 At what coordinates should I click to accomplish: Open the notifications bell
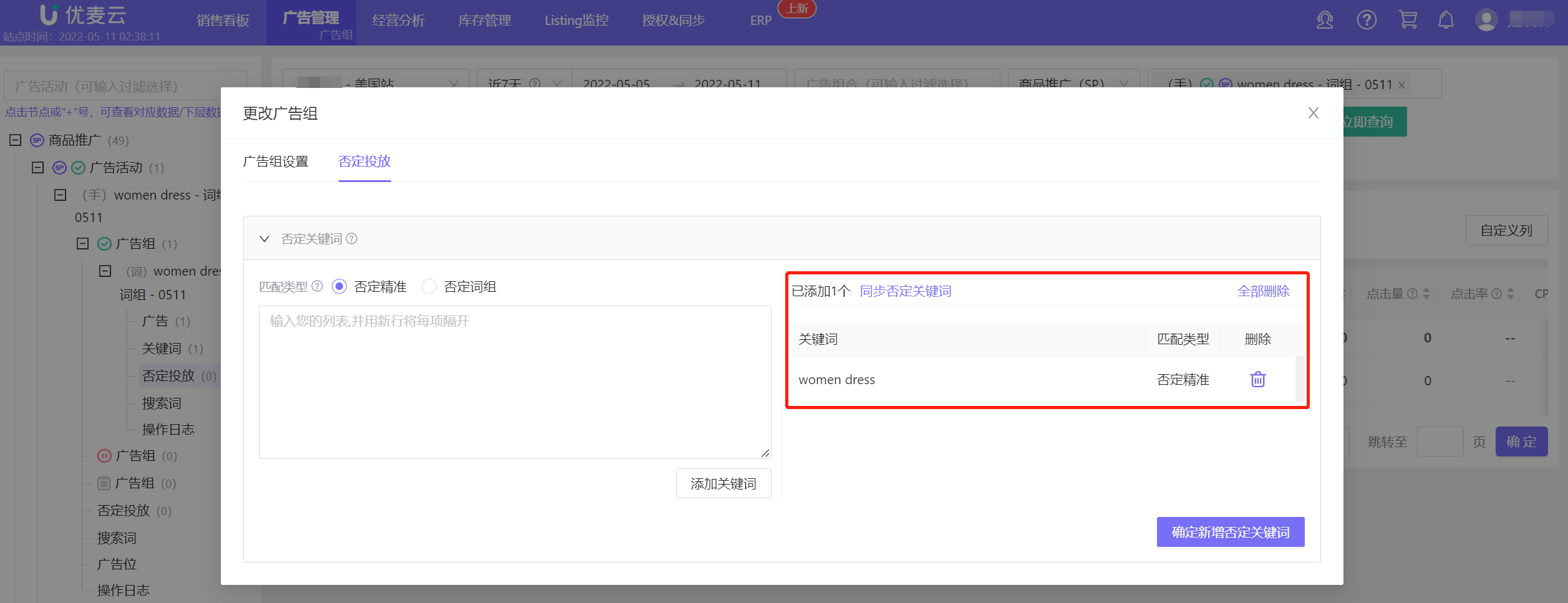1446,20
